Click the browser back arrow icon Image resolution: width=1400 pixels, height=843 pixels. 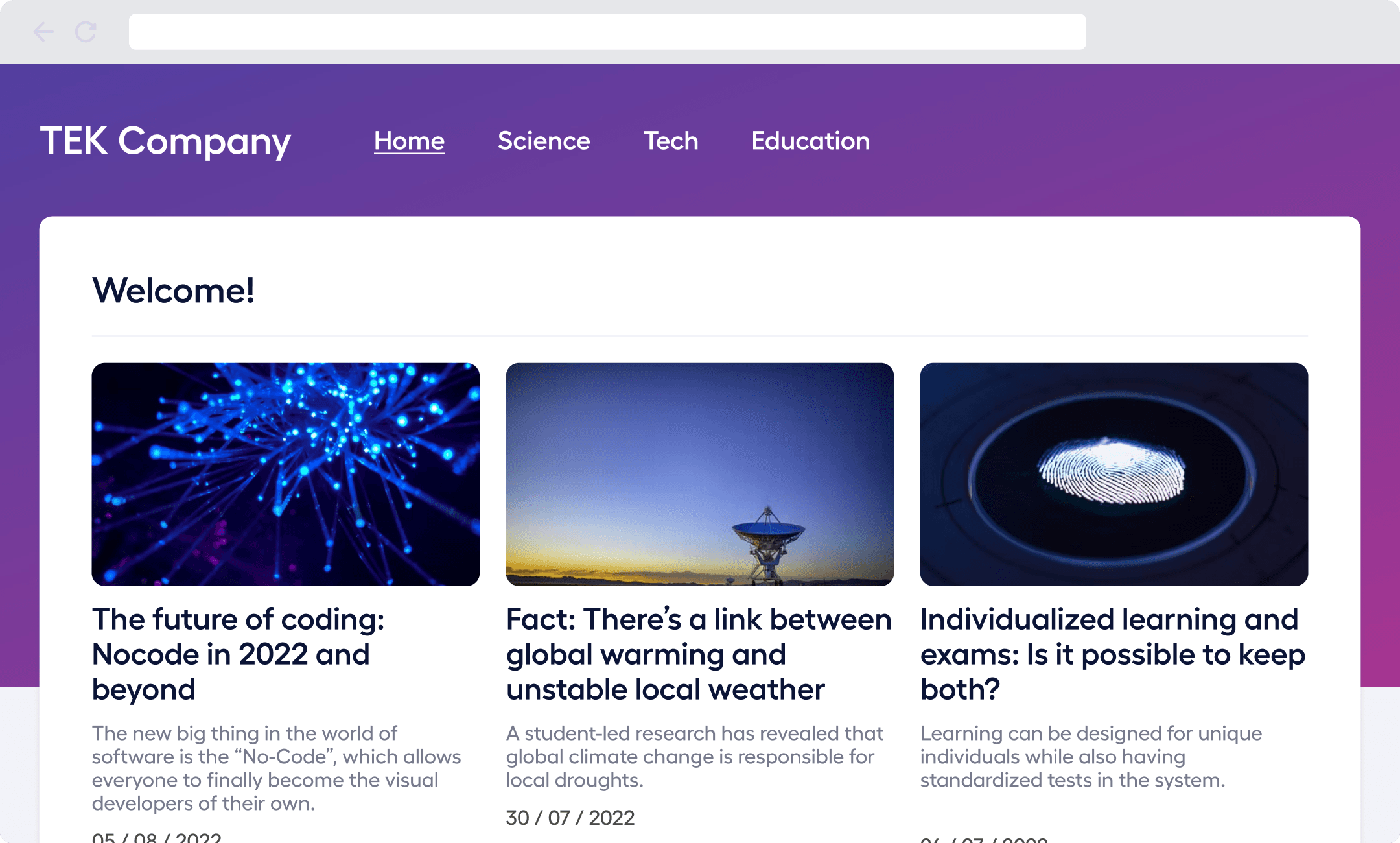pos(43,31)
